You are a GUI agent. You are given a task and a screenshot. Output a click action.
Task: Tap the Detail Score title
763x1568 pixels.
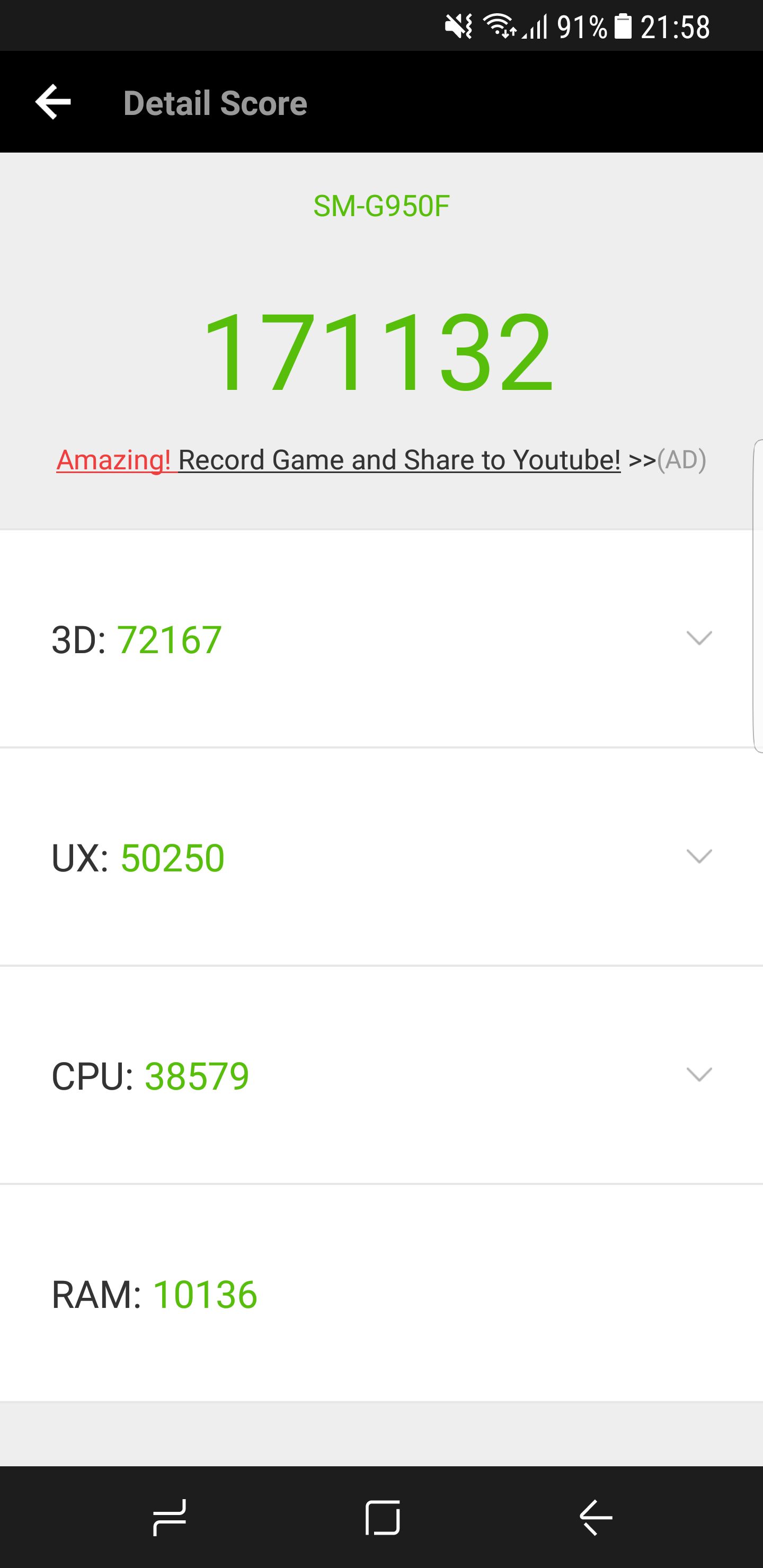point(215,103)
